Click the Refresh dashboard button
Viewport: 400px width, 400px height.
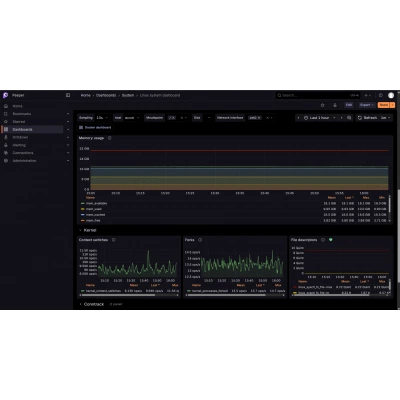367,118
